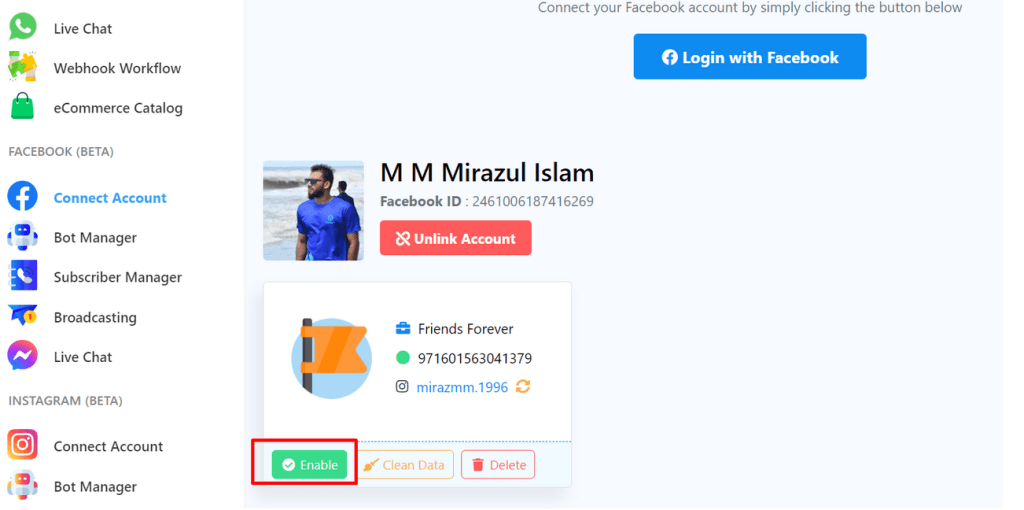Click the eCommerce Catalog shopping bag icon
The height and width of the screenshot is (510, 1024).
click(22, 107)
